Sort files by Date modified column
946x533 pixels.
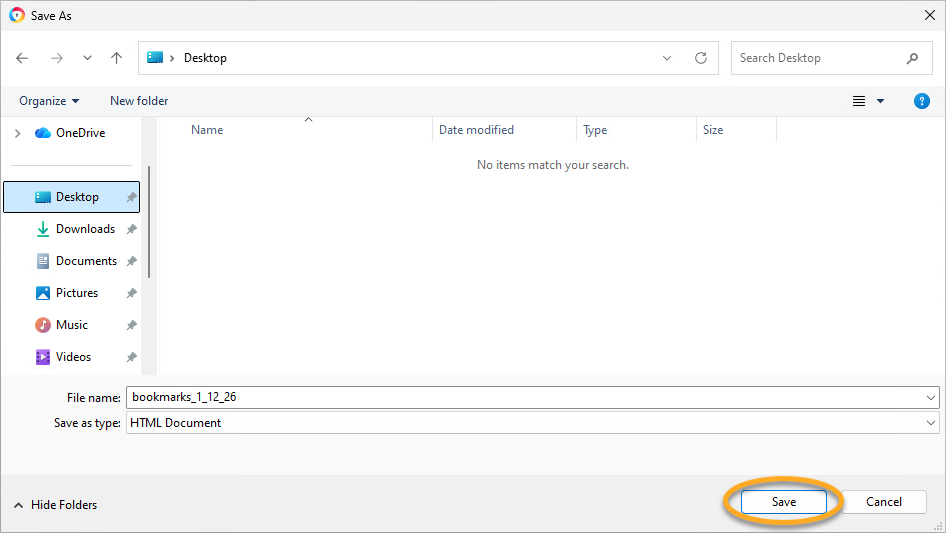(476, 130)
